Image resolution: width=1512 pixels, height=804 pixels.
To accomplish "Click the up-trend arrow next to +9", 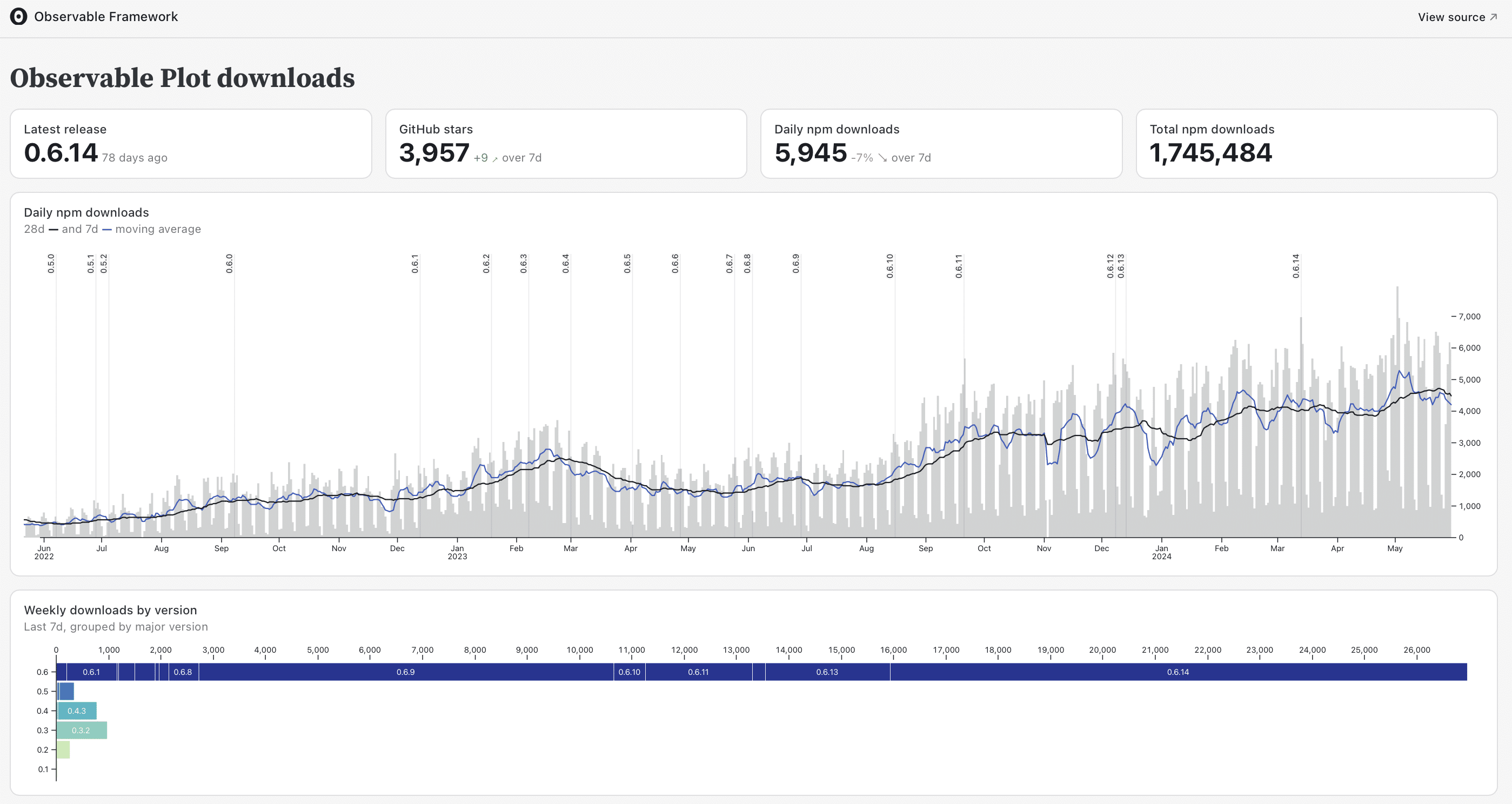I will point(495,159).
